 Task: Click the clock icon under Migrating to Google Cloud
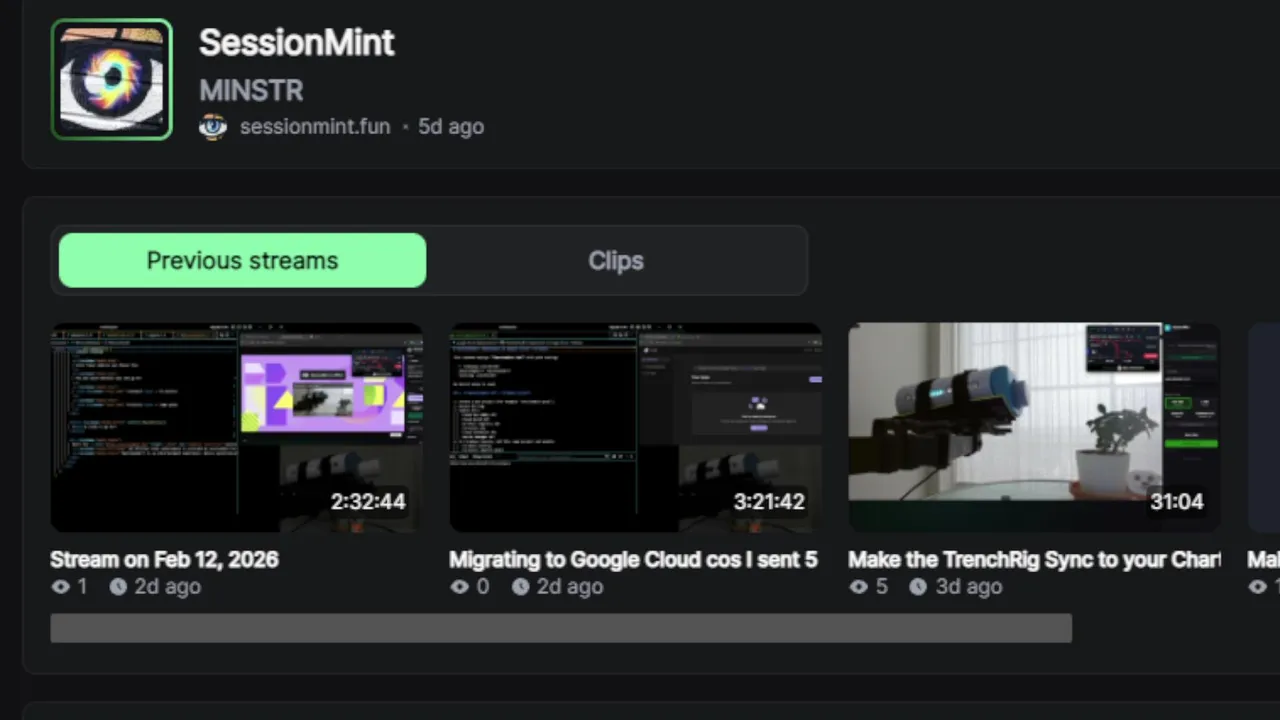point(520,587)
